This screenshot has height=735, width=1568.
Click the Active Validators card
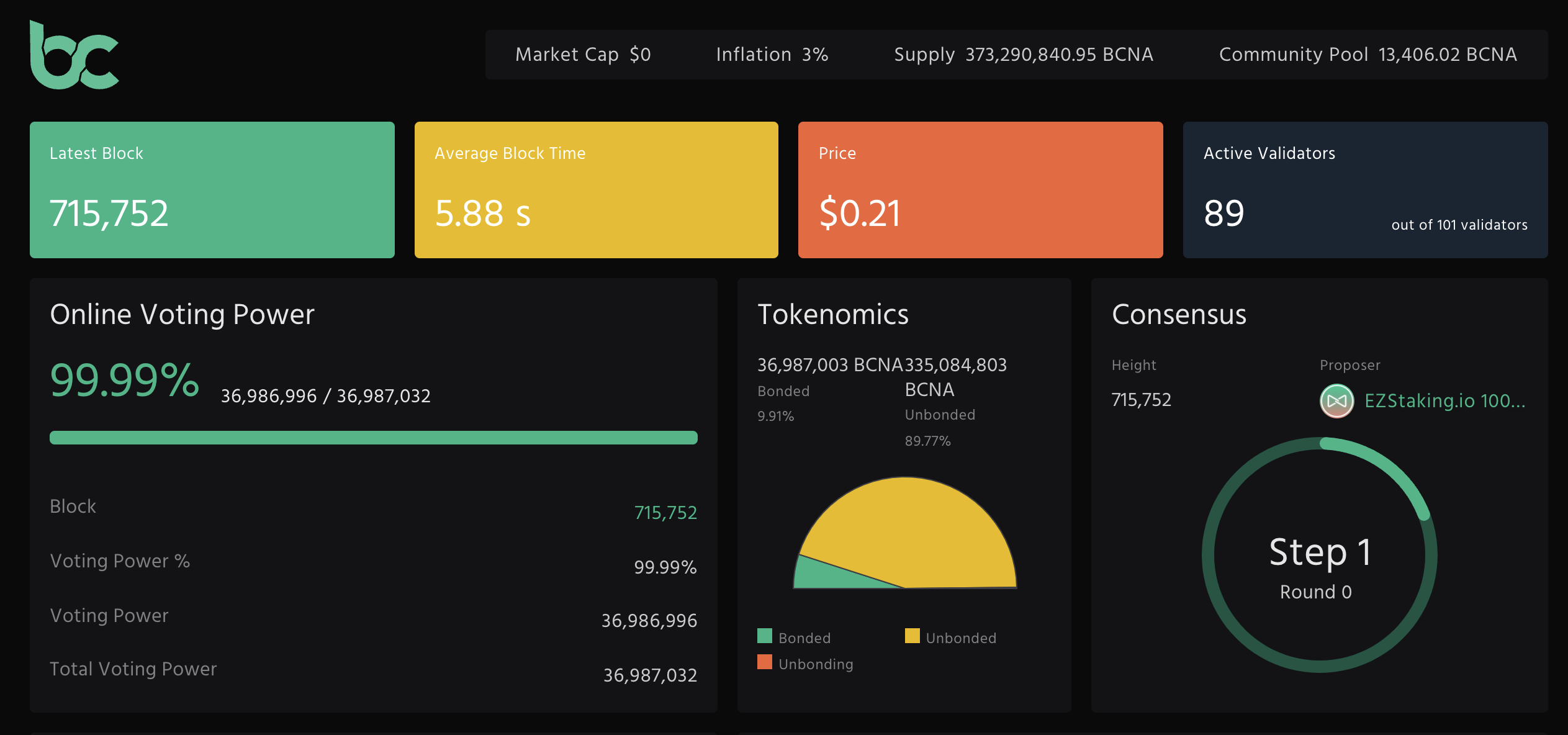point(1365,190)
